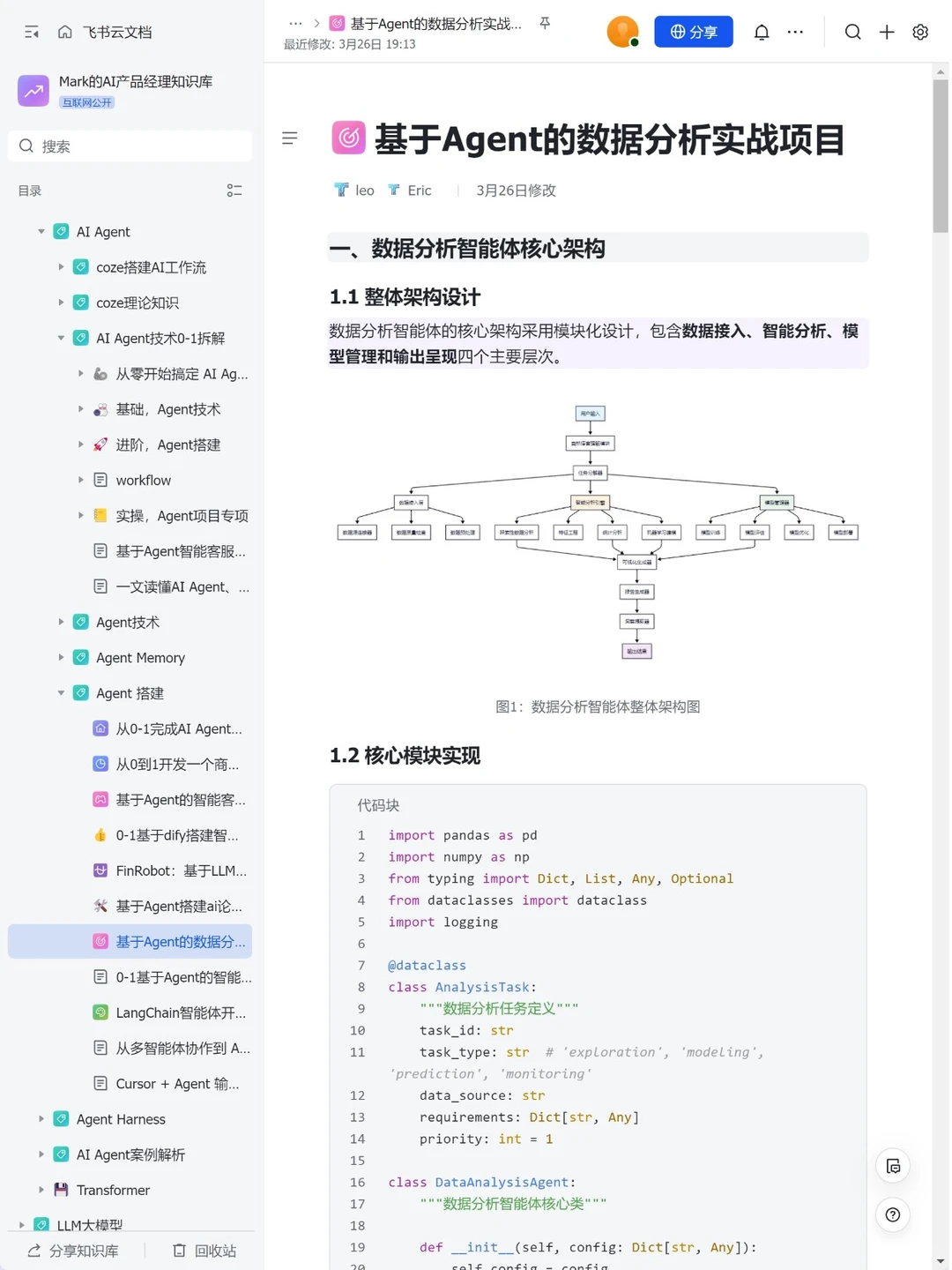Click the green icon of LangChain智能体开...
Viewport: 952px width, 1270px height.
click(x=100, y=1012)
